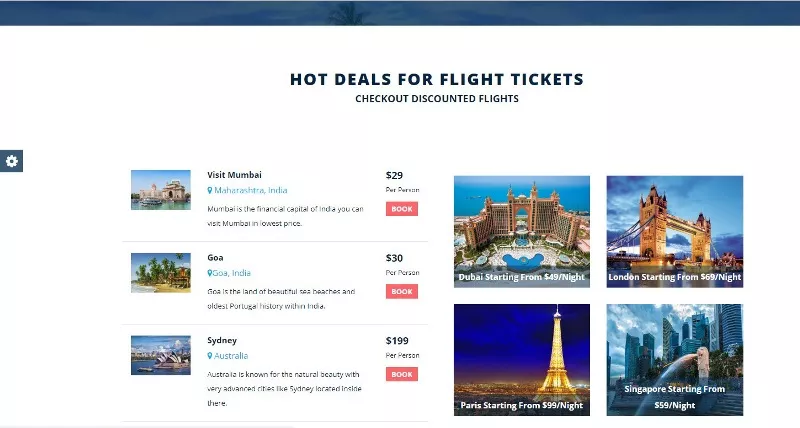Click the location pin icon beside Maharashtra, India
Screen dimensions: 800x428
coord(210,190)
